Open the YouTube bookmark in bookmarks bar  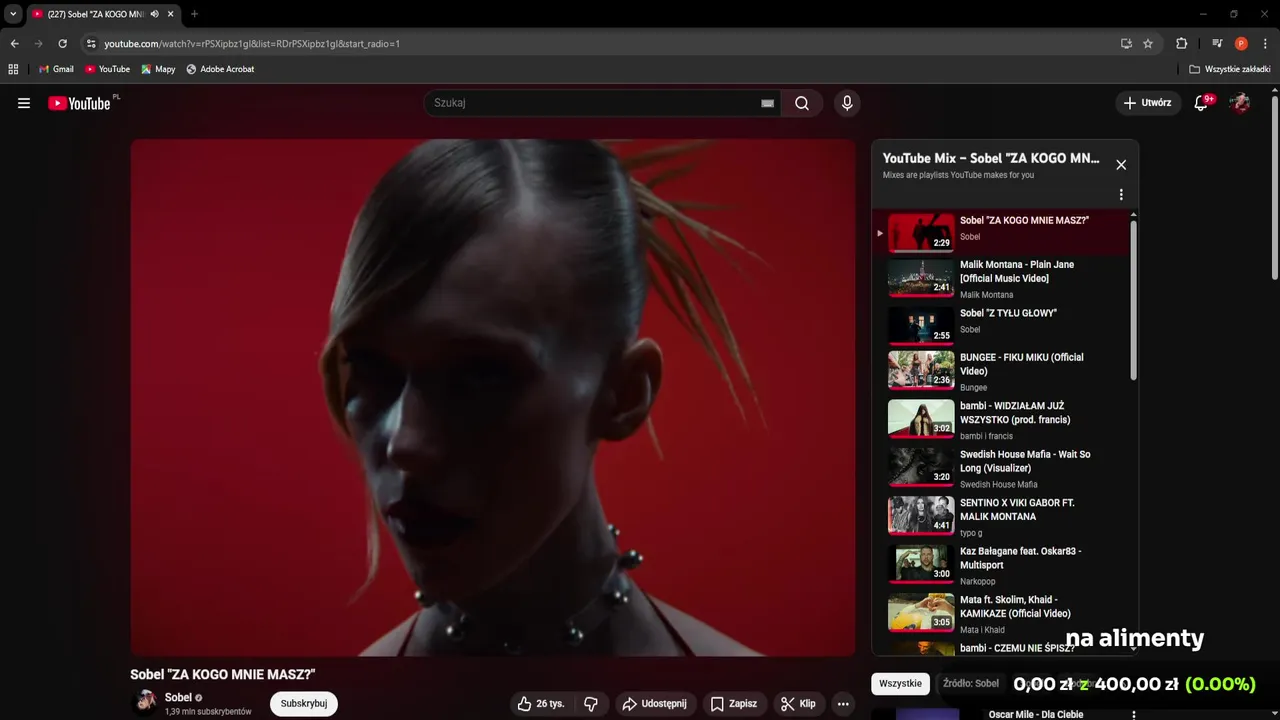[x=107, y=69]
